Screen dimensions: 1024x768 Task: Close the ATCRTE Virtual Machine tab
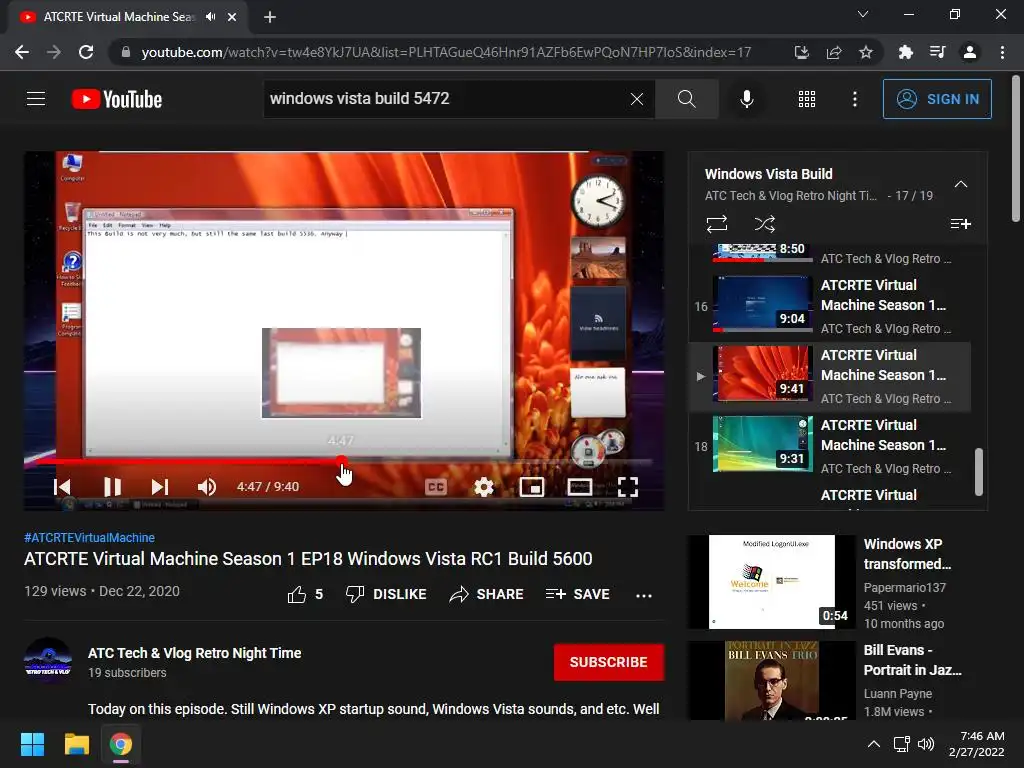tap(232, 17)
